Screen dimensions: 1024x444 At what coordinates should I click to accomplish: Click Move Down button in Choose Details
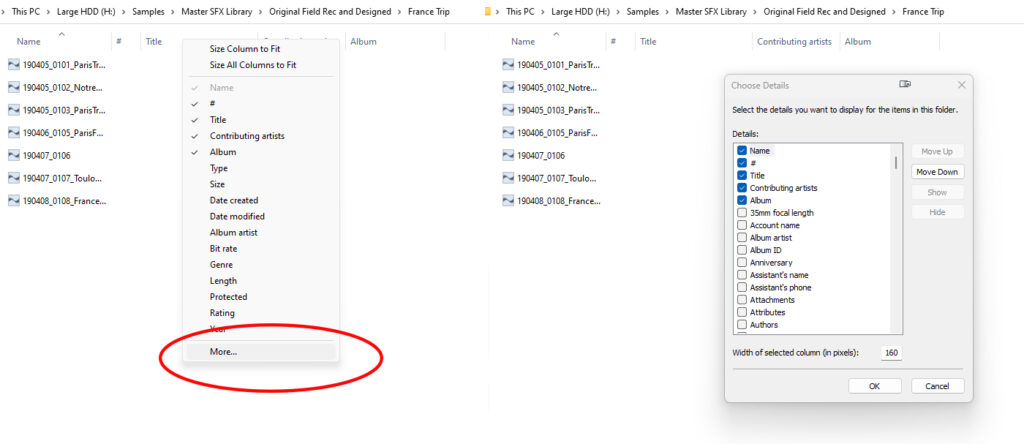(937, 172)
